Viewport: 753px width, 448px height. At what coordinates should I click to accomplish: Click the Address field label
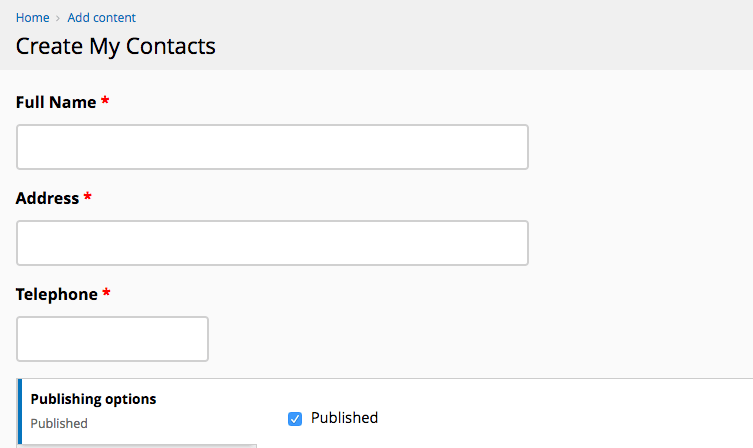(x=47, y=198)
